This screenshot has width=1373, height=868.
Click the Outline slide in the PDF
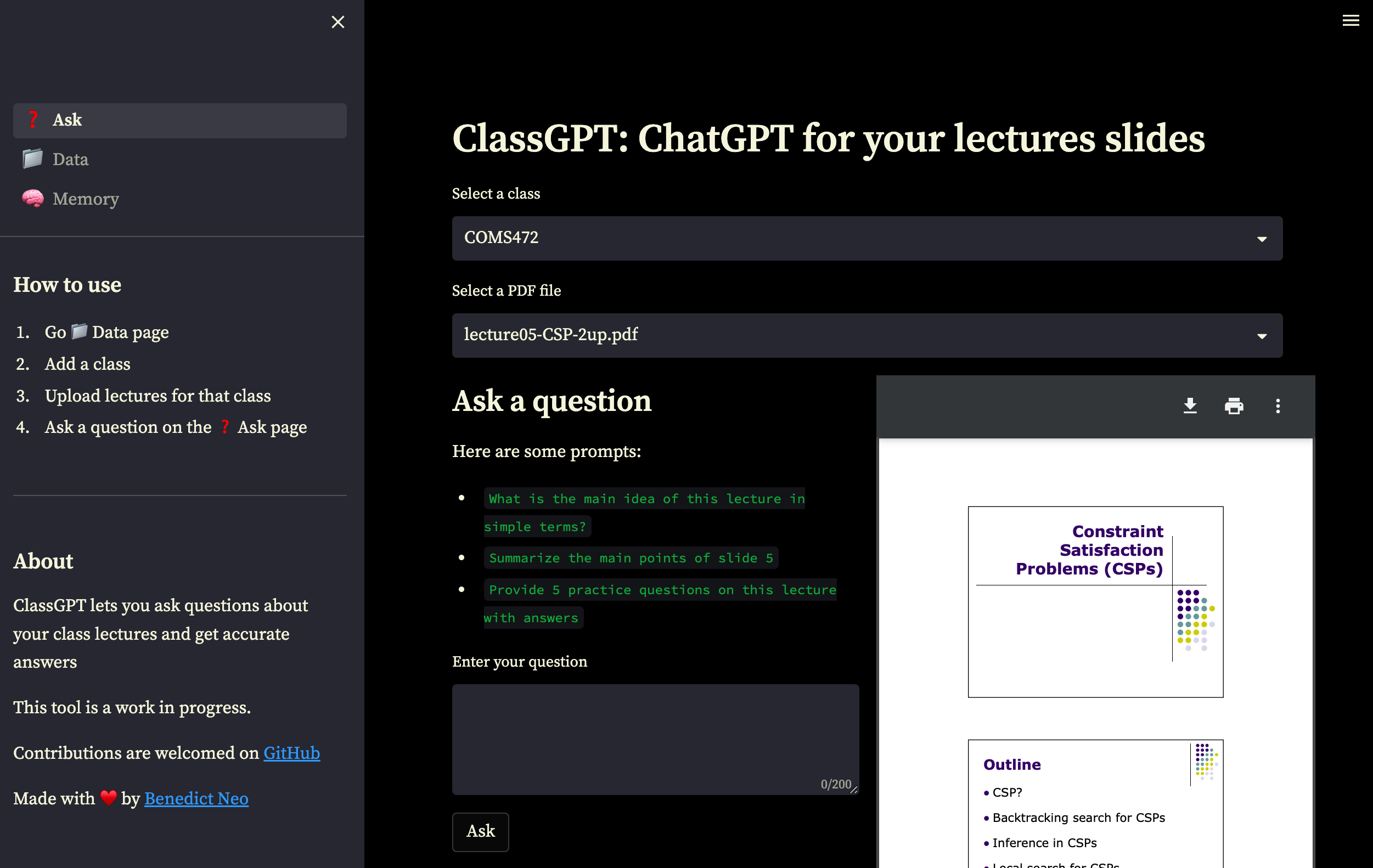pos(1095,804)
